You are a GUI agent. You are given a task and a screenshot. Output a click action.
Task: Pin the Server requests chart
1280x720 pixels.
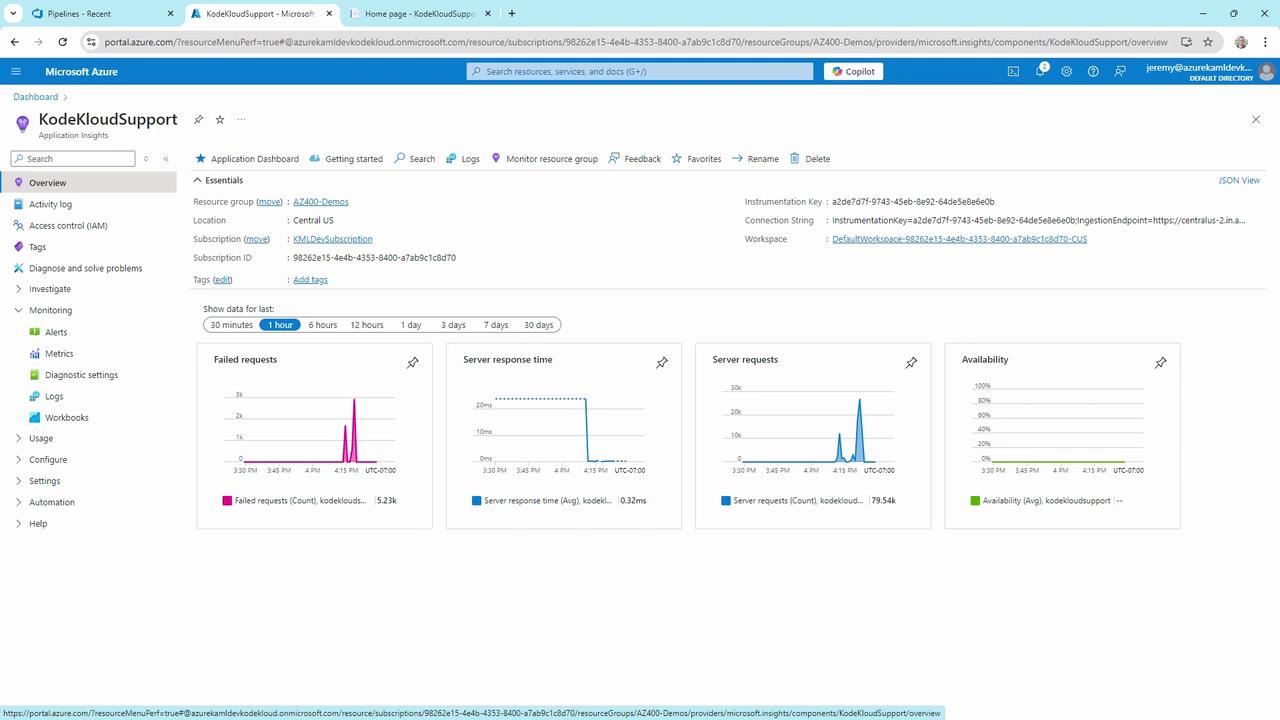[911, 363]
